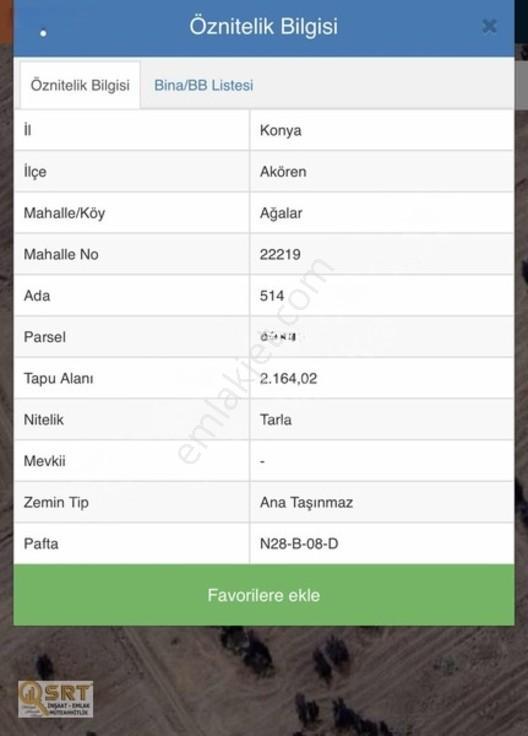The width and height of the screenshot is (528, 736).
Task: Click the Favorilere ekle button
Action: pyautogui.click(x=264, y=595)
